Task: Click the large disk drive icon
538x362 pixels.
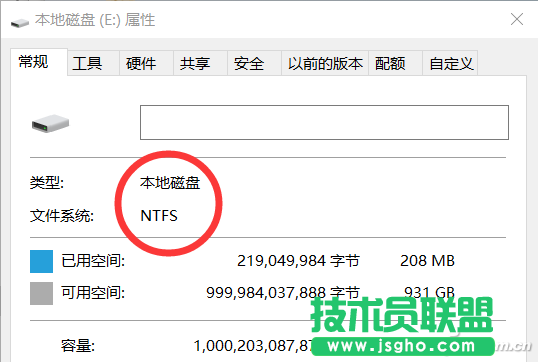Action: [x=50, y=124]
